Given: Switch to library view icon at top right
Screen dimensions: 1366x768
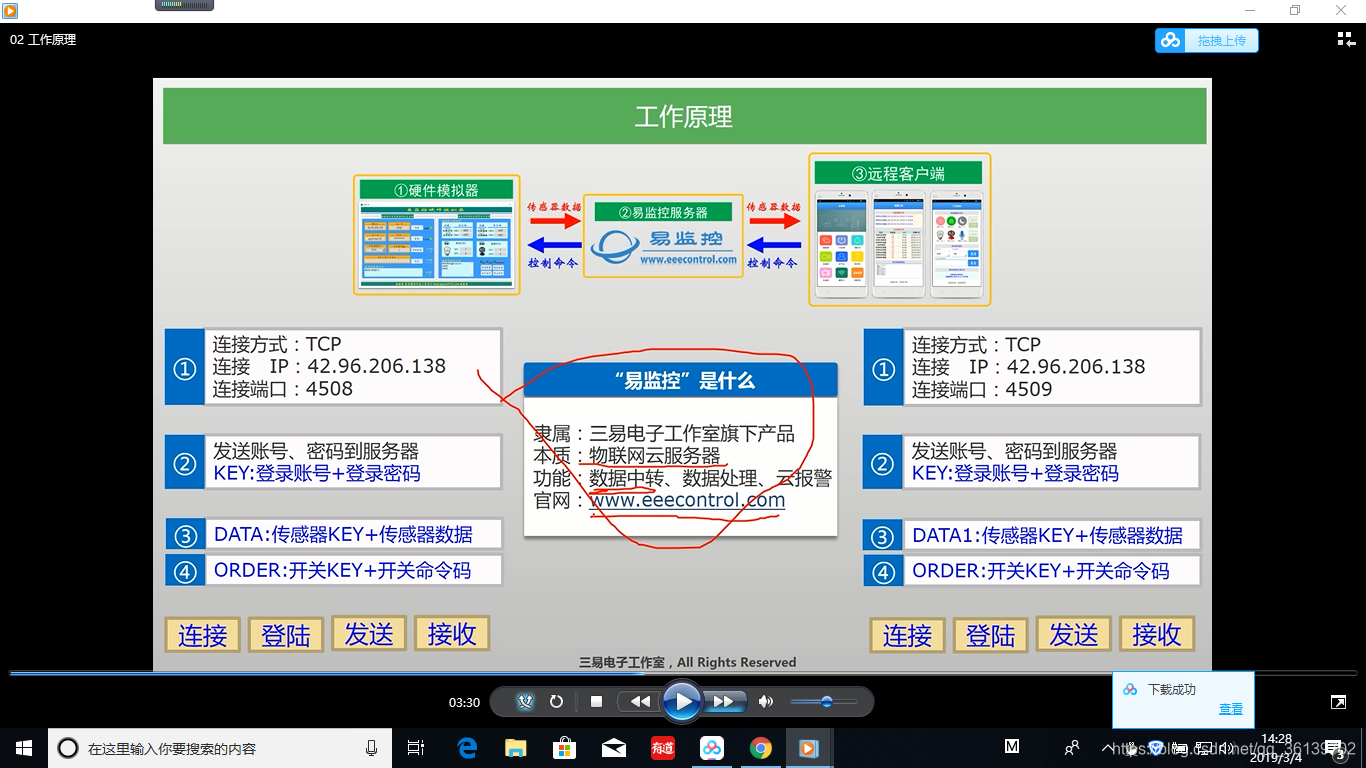Looking at the screenshot, I should point(1346,39).
